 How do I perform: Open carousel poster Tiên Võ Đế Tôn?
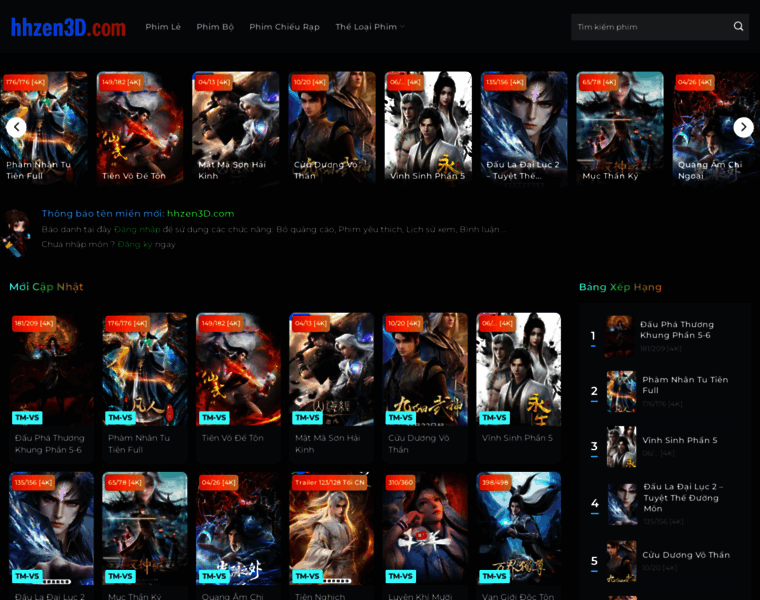[140, 127]
